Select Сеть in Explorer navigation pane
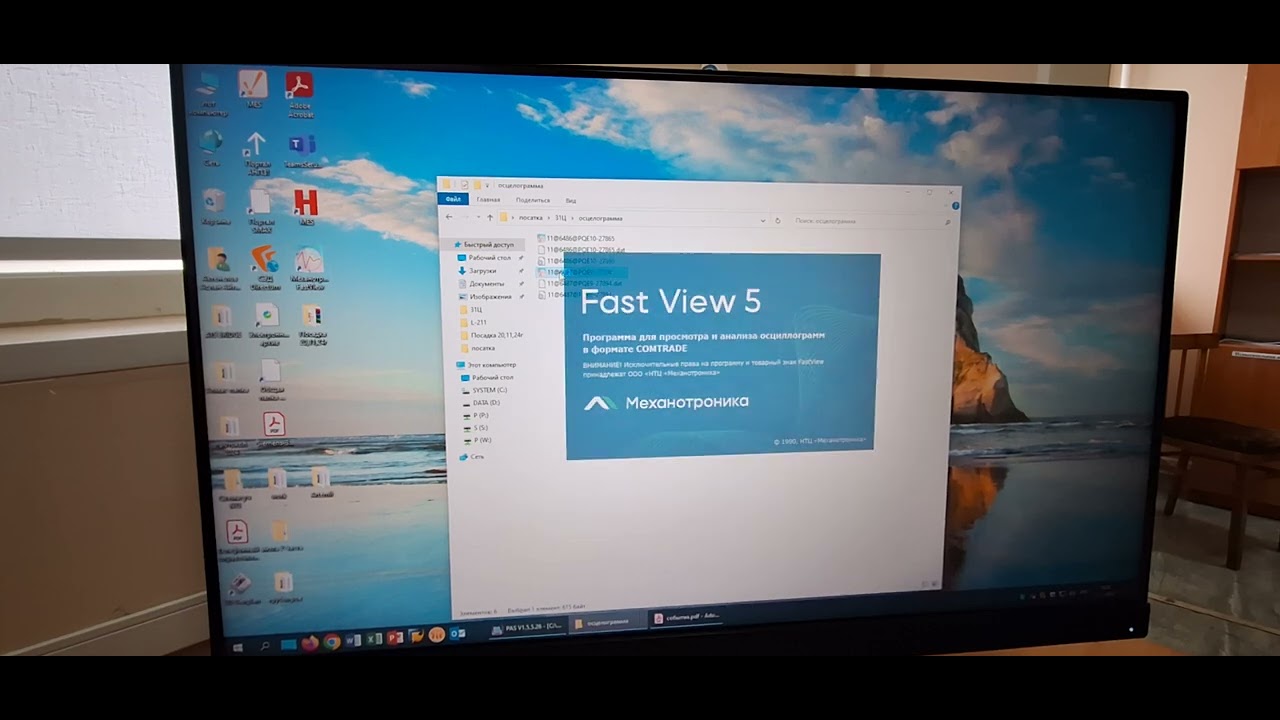The width and height of the screenshot is (1280, 720). pos(471,457)
